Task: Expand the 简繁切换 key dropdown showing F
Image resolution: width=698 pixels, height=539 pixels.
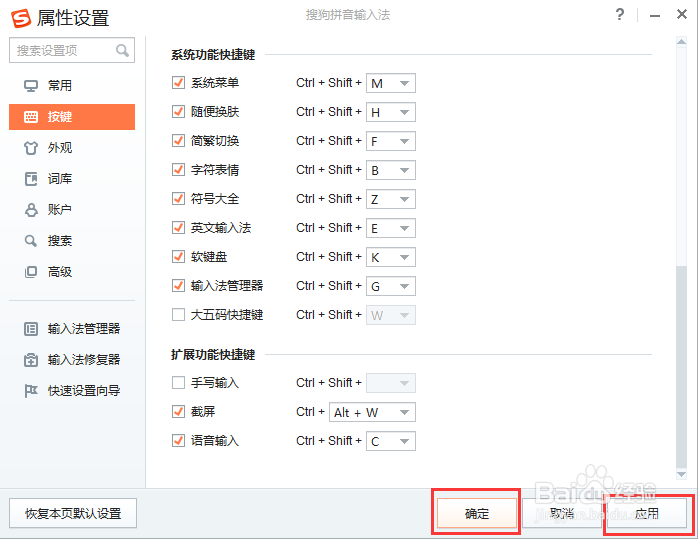Action: click(391, 141)
